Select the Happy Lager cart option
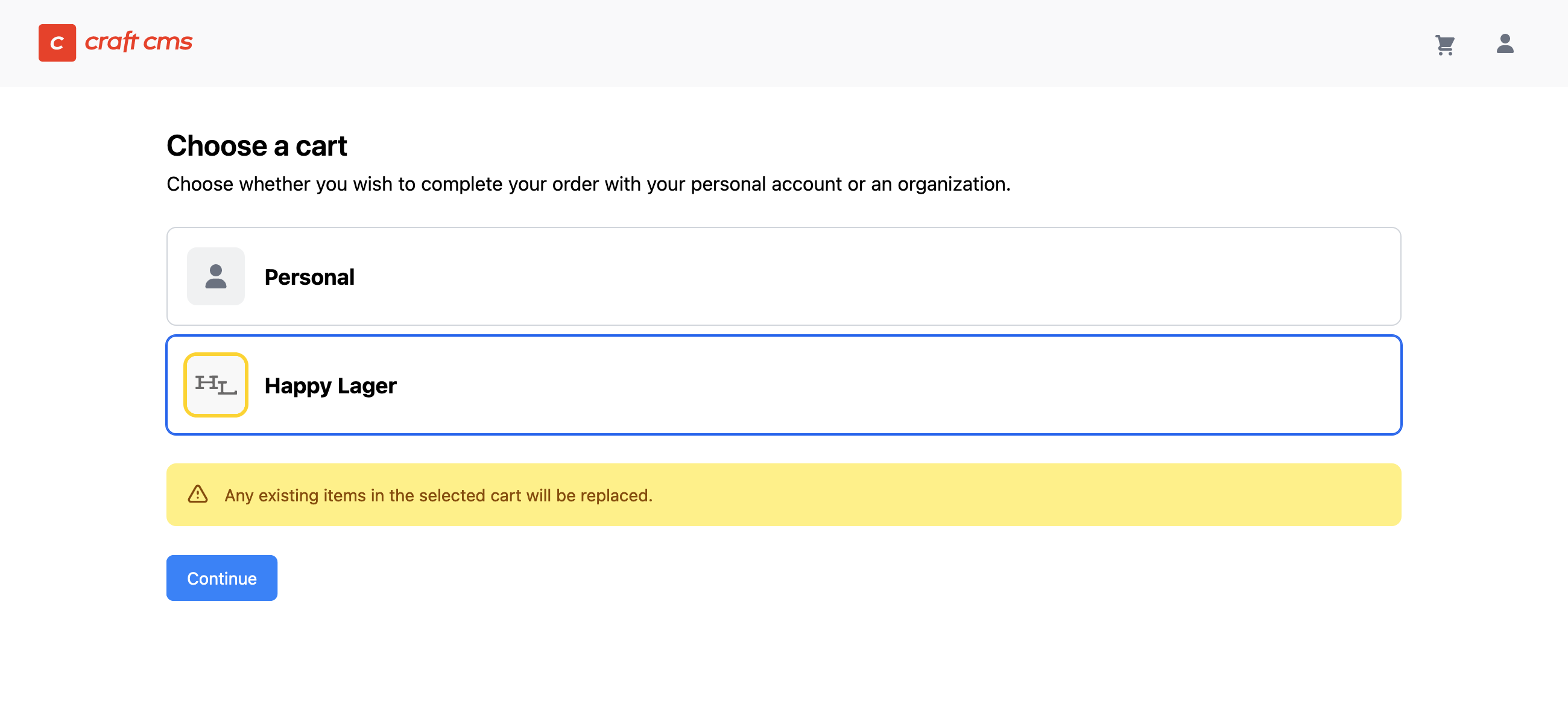The width and height of the screenshot is (1568, 724). pos(783,385)
